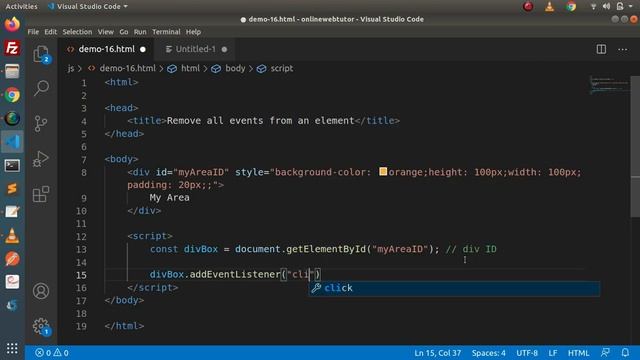
Task: Open the Edit menu
Action: (51, 32)
